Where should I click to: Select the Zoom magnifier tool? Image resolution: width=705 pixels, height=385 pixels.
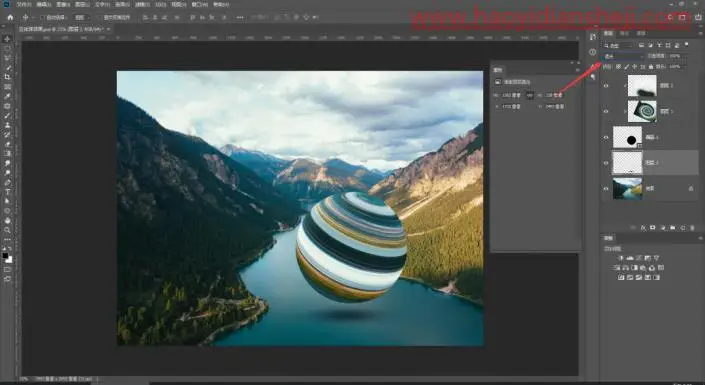[x=7, y=230]
